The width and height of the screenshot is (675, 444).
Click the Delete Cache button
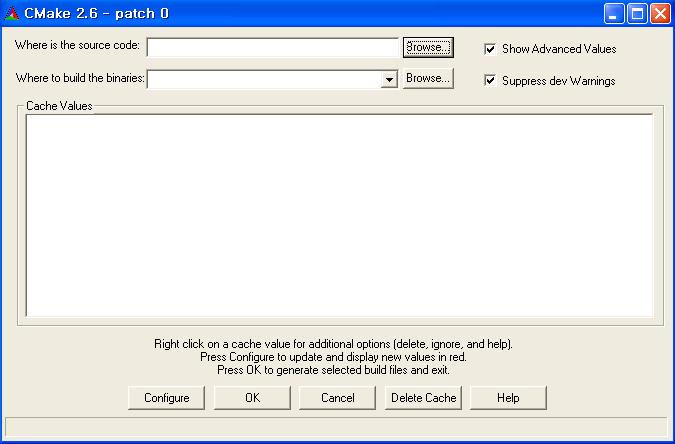click(423, 397)
